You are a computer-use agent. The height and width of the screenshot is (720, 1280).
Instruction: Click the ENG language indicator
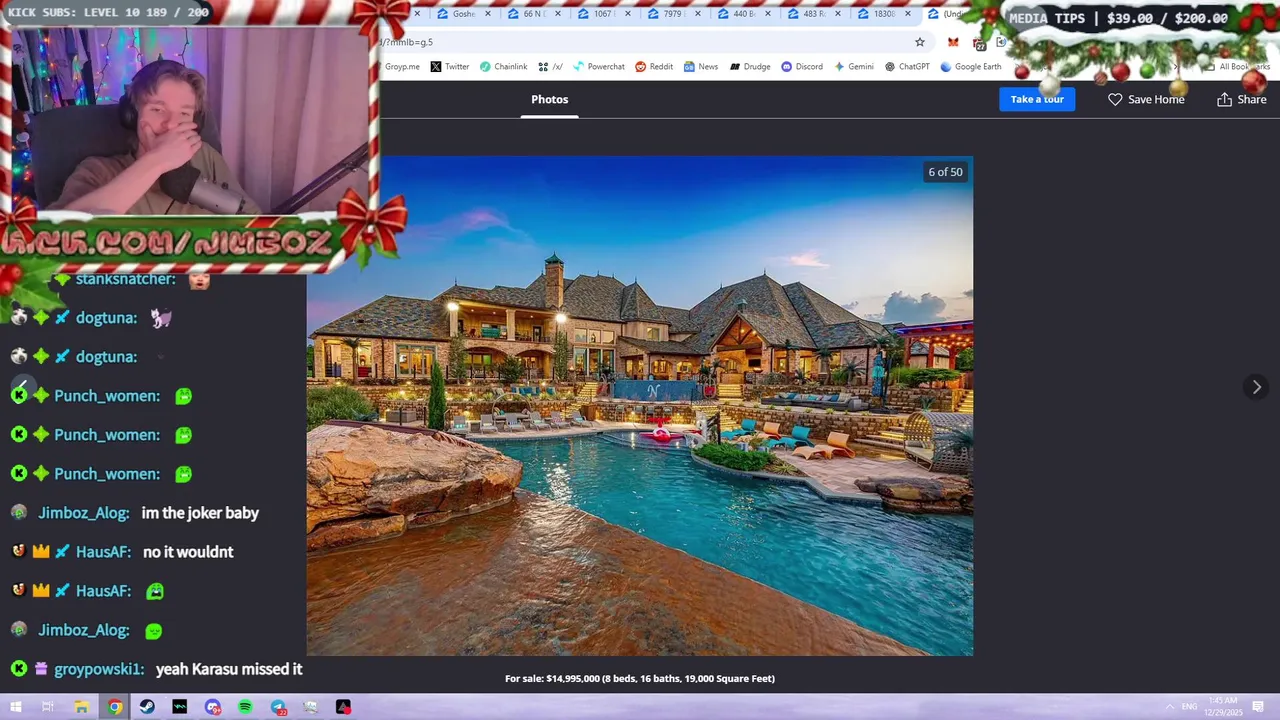point(1190,706)
